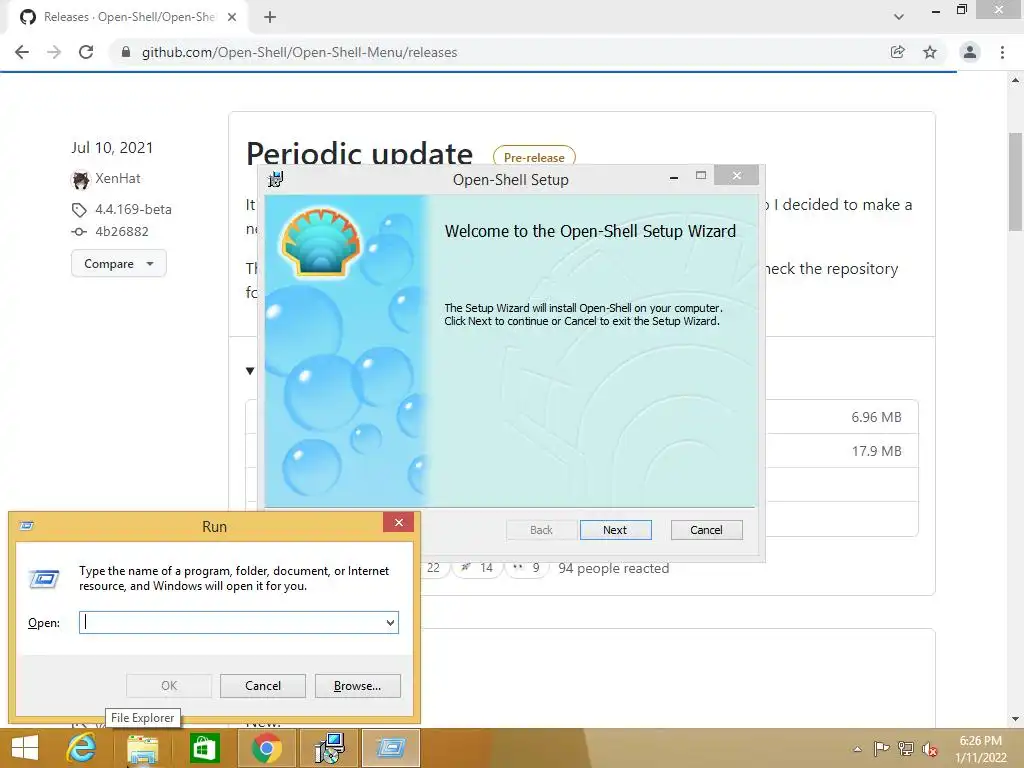The height and width of the screenshot is (768, 1024).
Task: Switch to Run dialog taskbar icon
Action: 391,748
